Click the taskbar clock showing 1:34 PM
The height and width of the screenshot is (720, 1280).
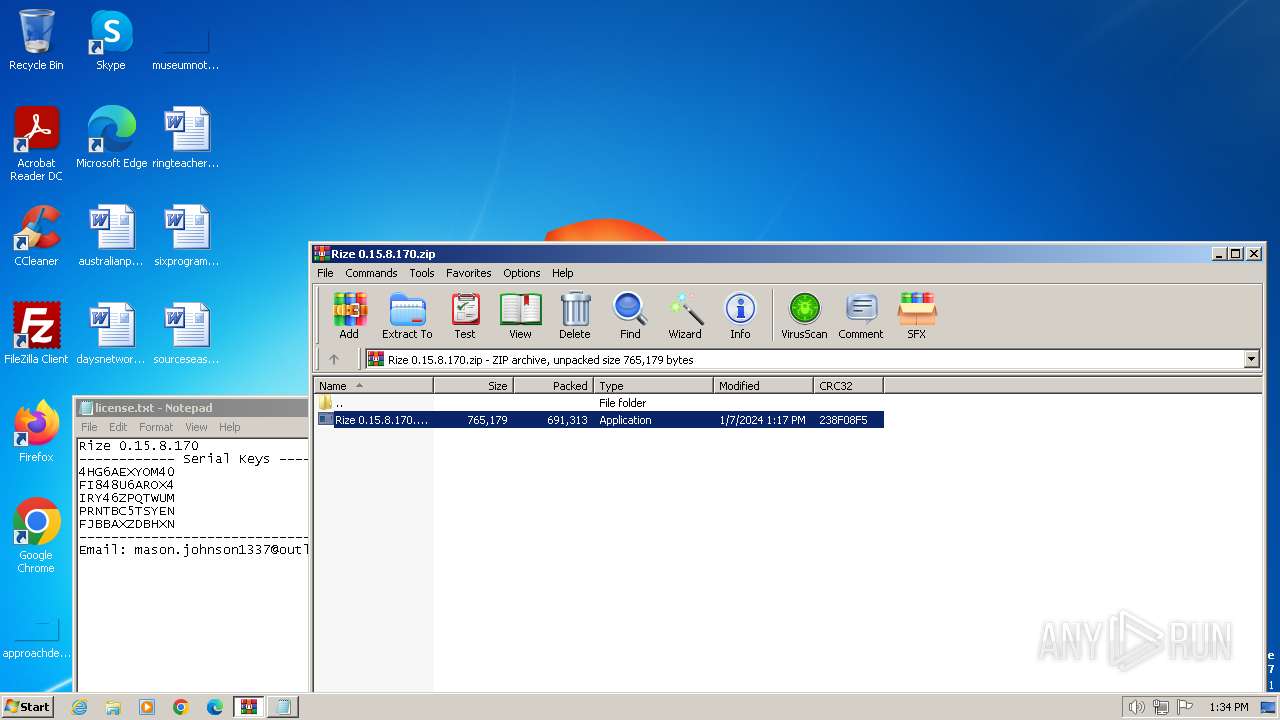coord(1228,707)
